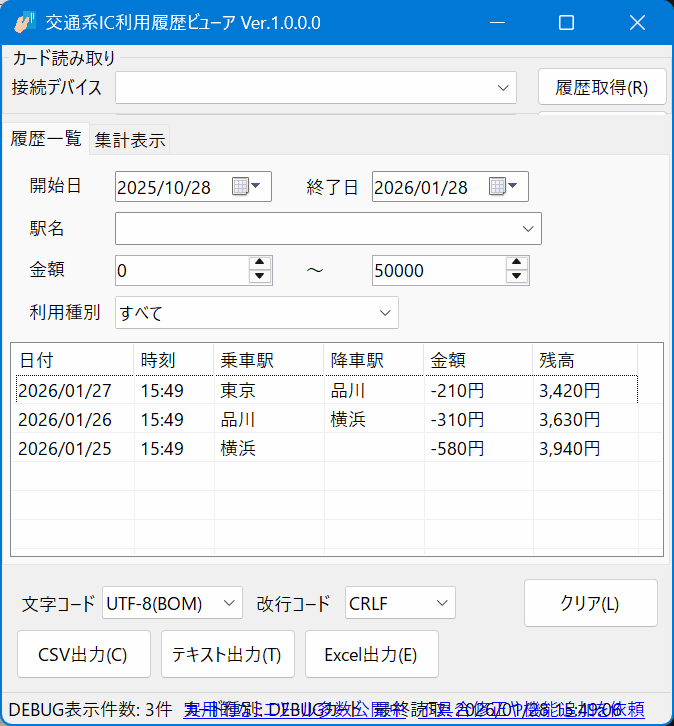Viewport: 674px width, 726px height.
Task: Open the 終了日 calendar picker icon
Action: tap(503, 187)
